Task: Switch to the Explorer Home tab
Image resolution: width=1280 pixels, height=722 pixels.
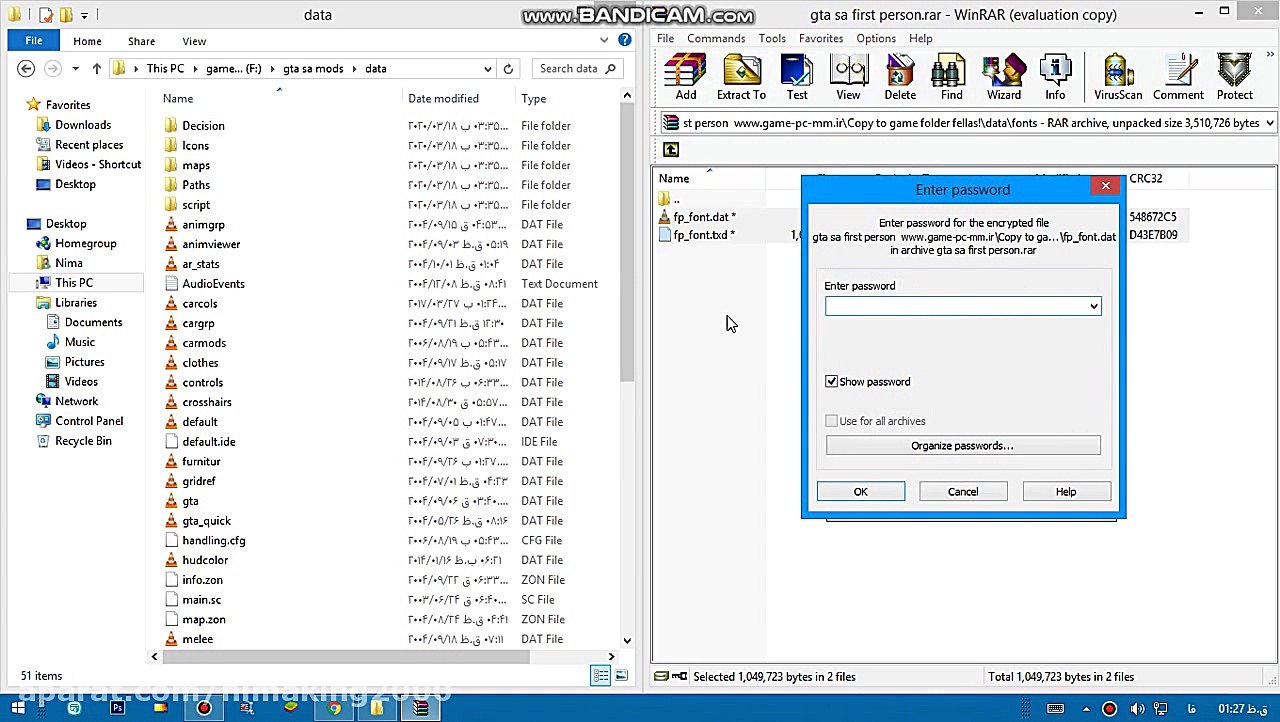Action: click(87, 41)
